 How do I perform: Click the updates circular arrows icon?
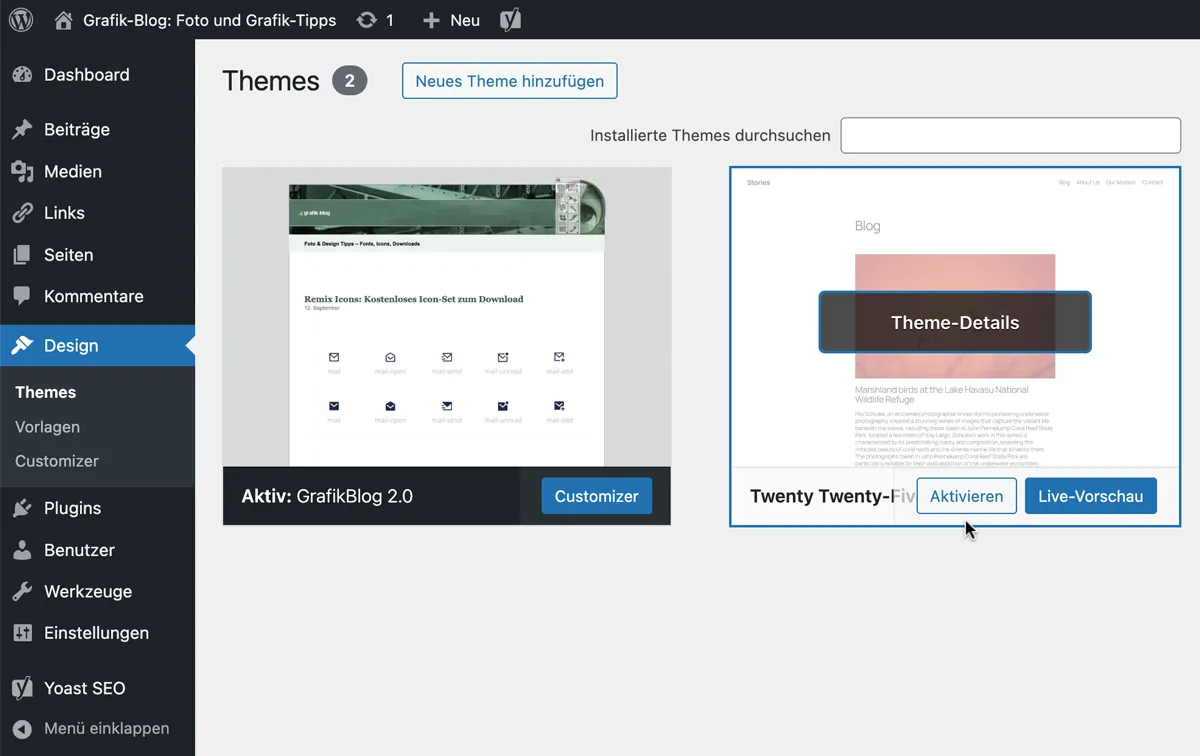coord(367,20)
